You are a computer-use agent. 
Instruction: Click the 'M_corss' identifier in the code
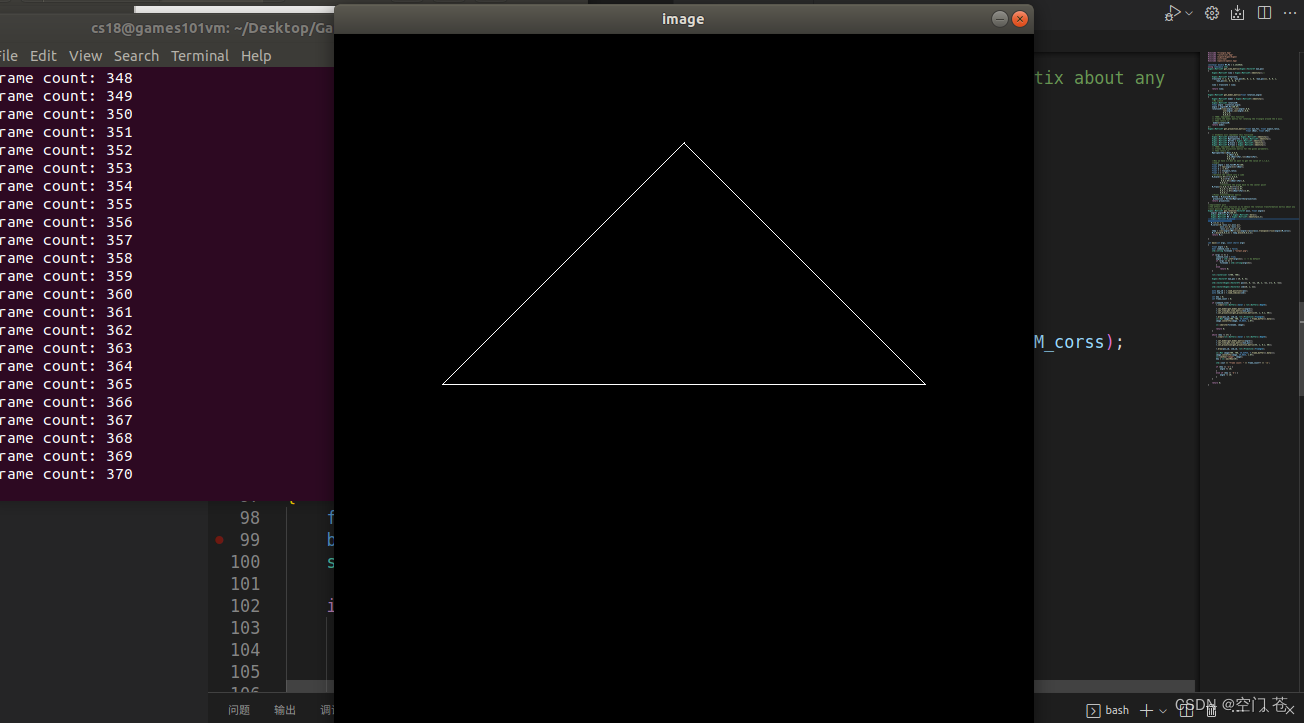(1069, 342)
